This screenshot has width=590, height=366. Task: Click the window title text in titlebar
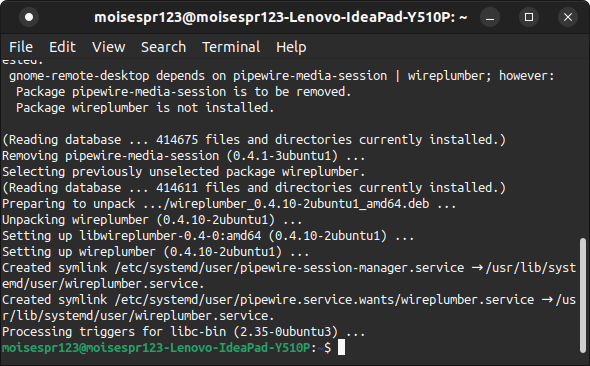point(281,17)
